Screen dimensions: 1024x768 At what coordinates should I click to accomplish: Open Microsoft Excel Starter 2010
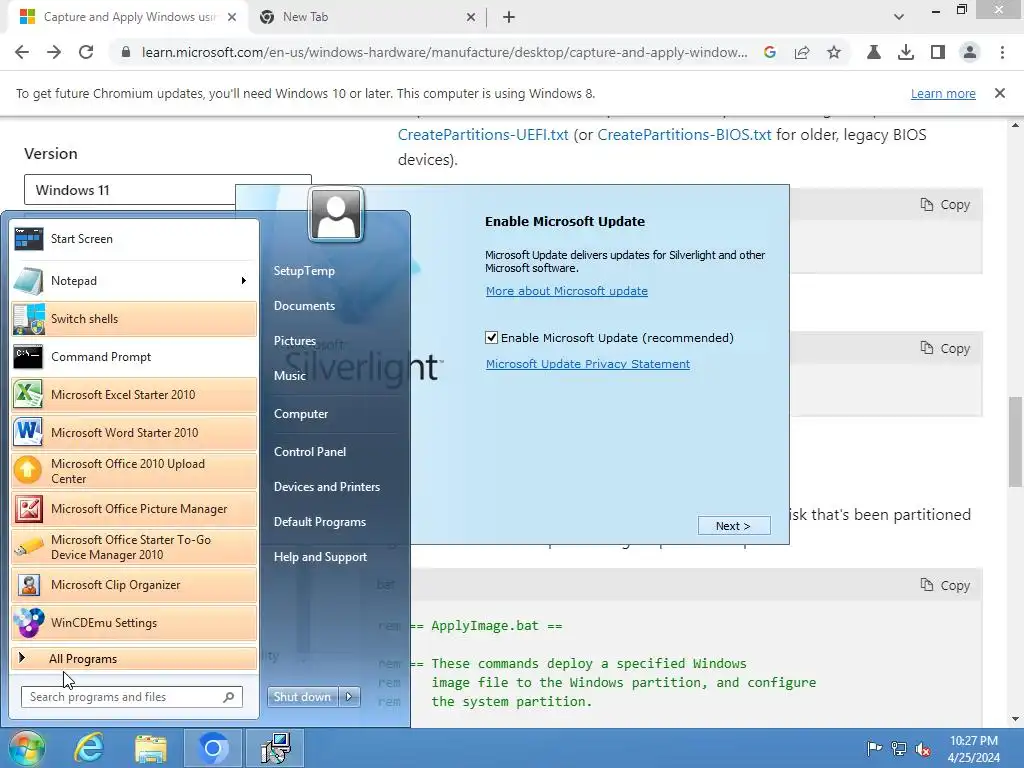tap(134, 394)
